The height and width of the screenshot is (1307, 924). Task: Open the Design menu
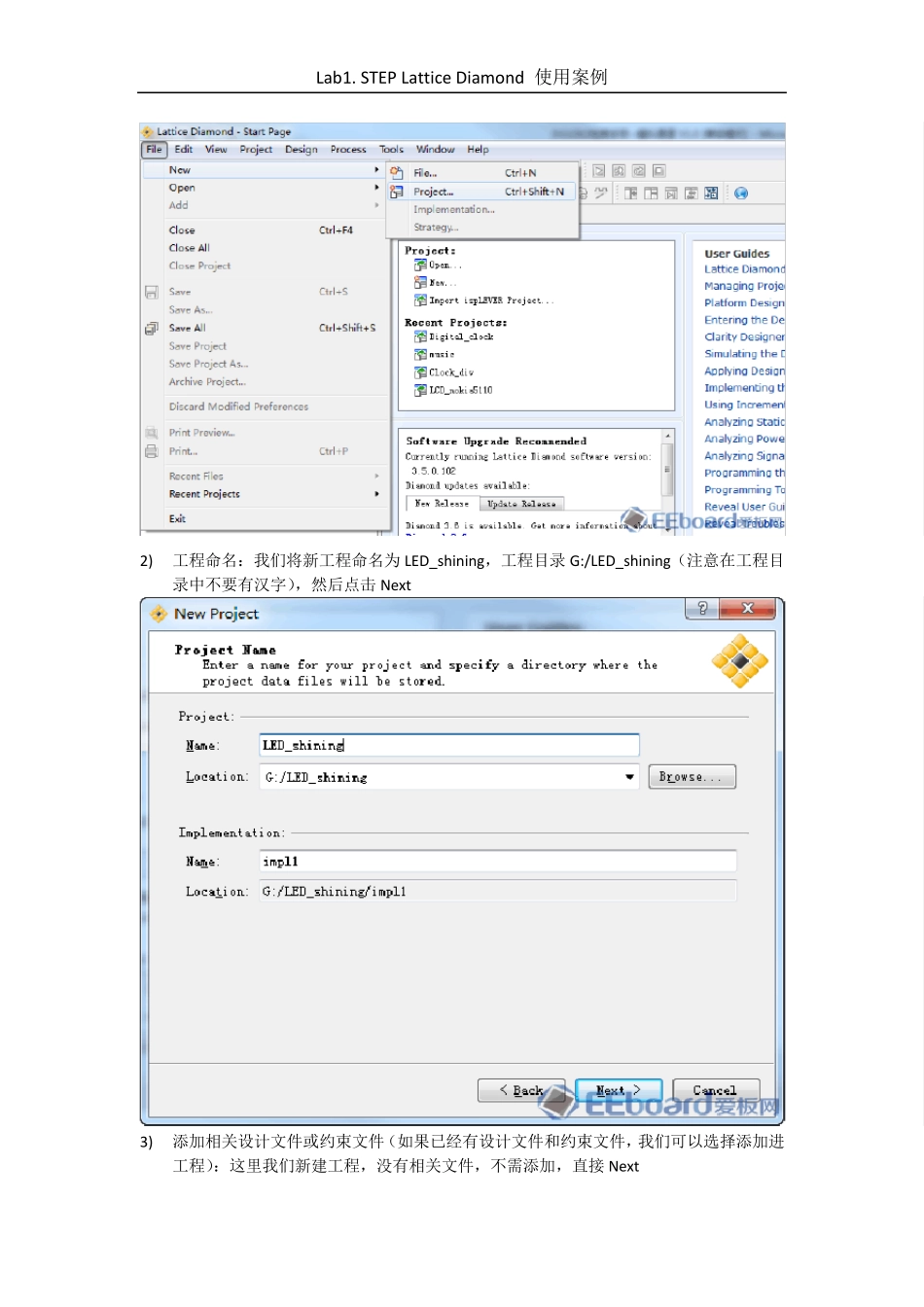[302, 150]
